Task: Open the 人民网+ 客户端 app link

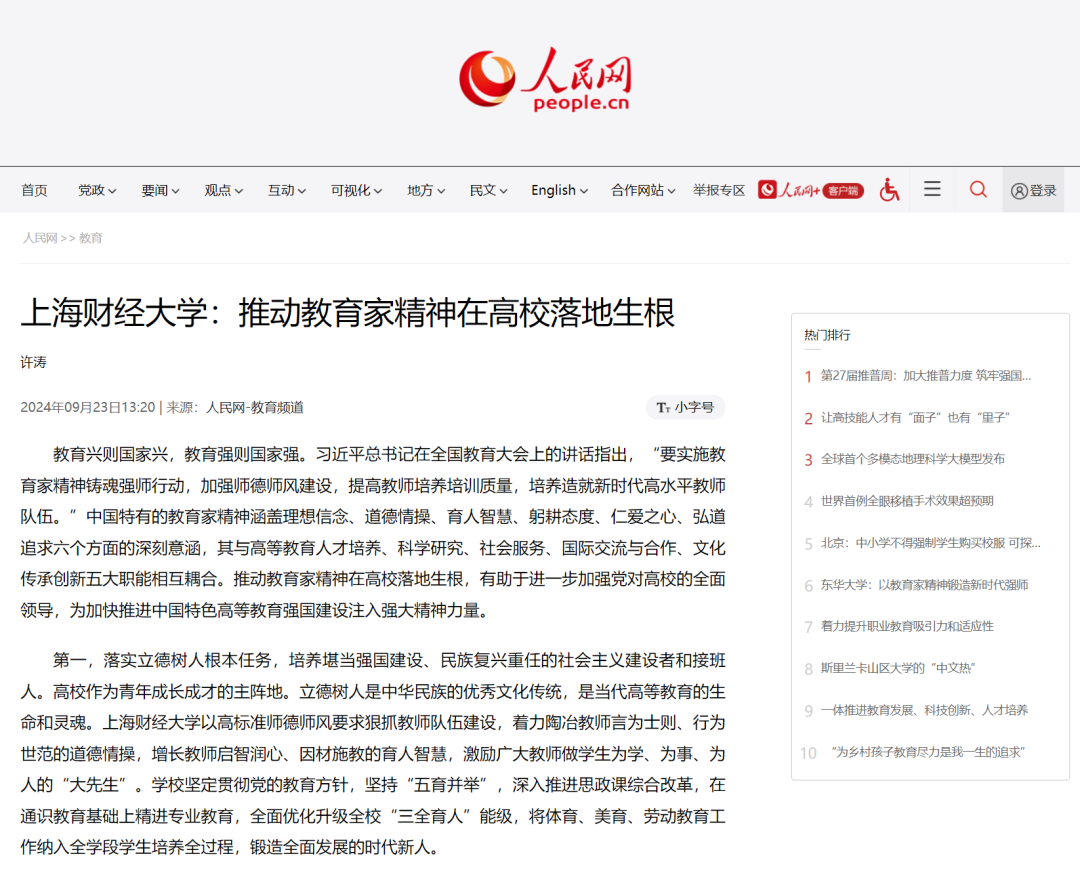Action: tap(811, 190)
